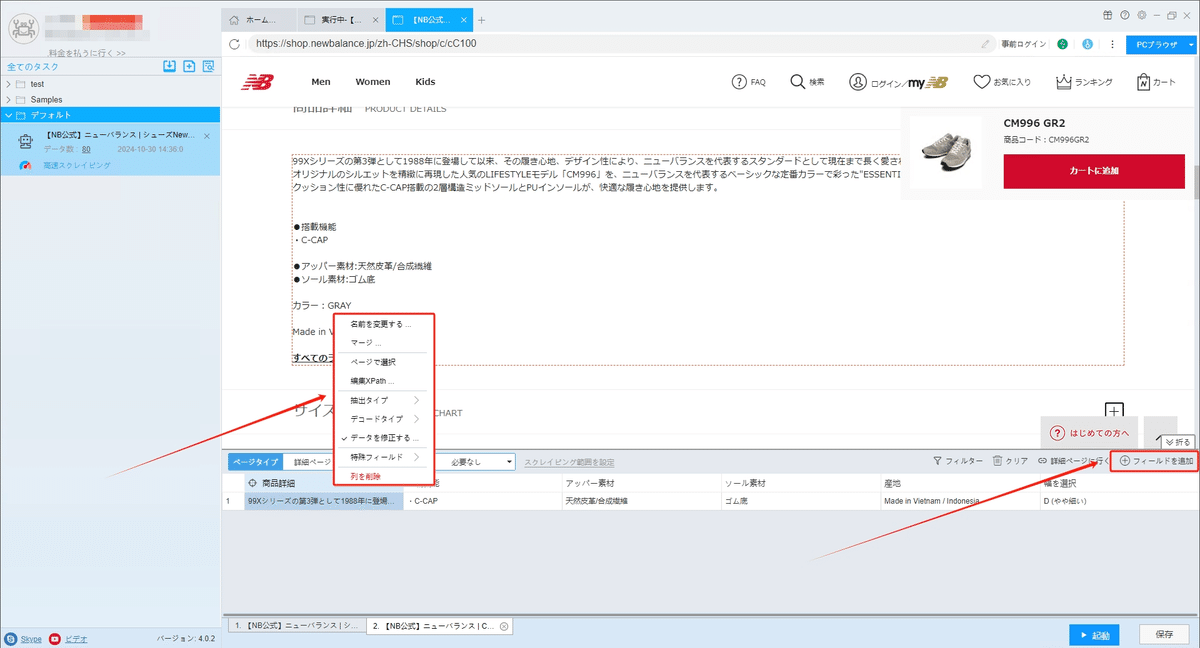1200x648 pixels.
Task: Click the Women navigation link
Action: [x=373, y=82]
